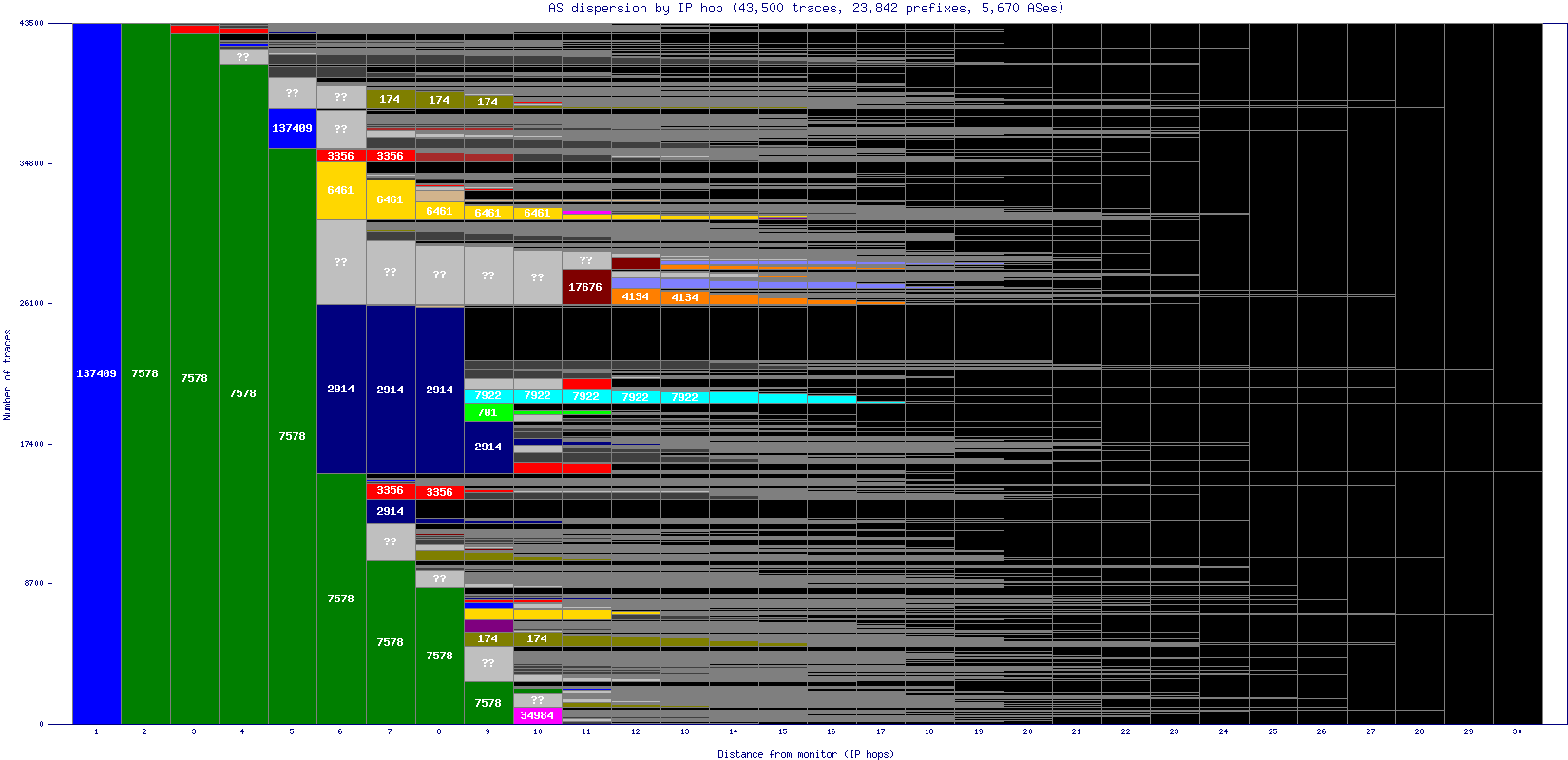The height and width of the screenshot is (760, 1568).
Task: Select the olive 174 block at hop 7
Action: (x=391, y=99)
